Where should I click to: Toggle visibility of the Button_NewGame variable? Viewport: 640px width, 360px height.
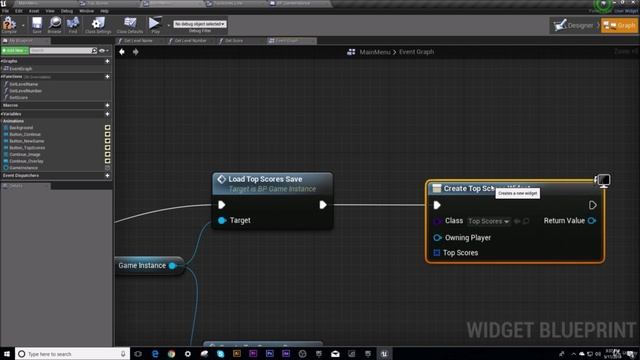tap(107, 141)
